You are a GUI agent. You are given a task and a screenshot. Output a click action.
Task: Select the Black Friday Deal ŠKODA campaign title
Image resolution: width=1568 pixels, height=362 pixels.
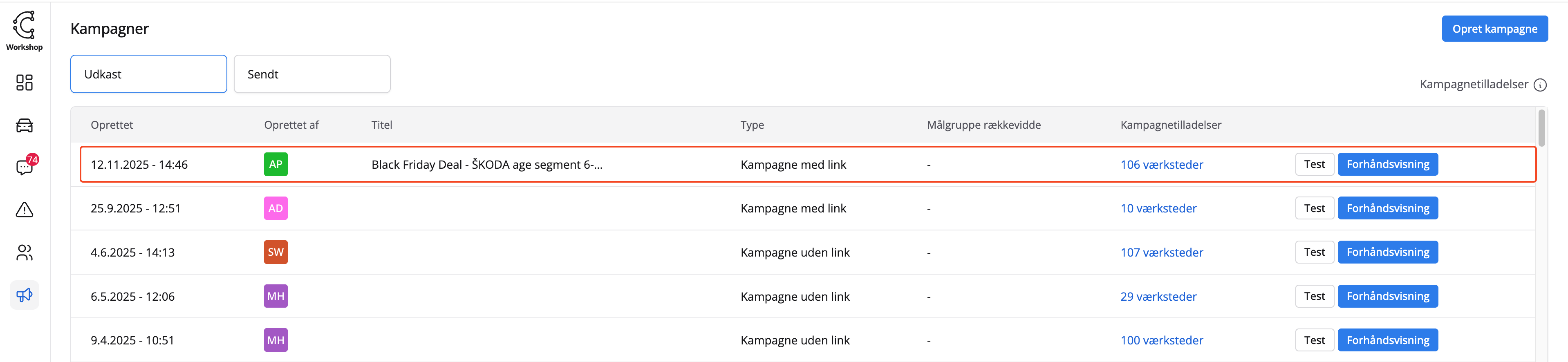(486, 165)
